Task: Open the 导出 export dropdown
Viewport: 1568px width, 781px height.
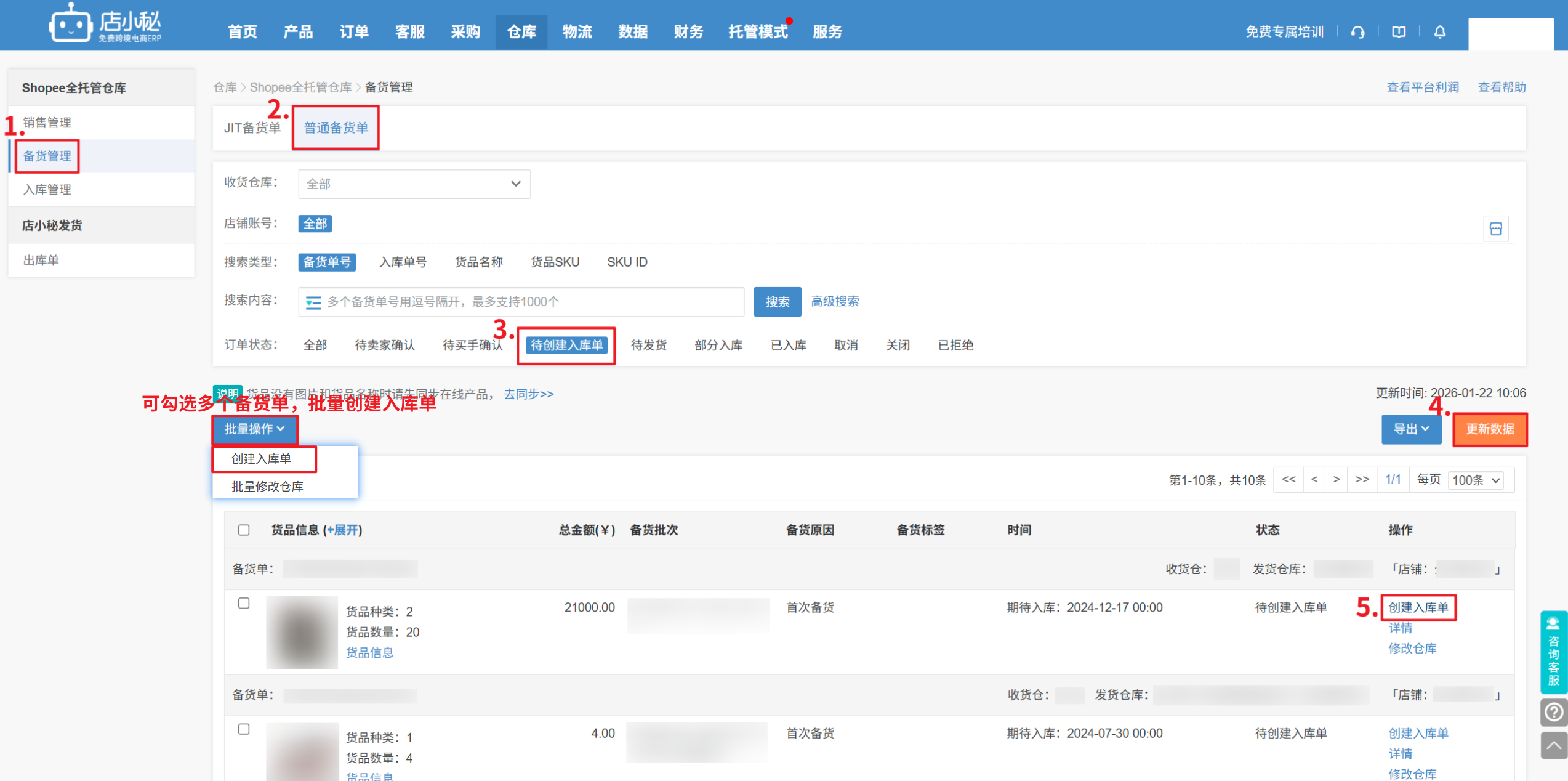Action: tap(1410, 429)
